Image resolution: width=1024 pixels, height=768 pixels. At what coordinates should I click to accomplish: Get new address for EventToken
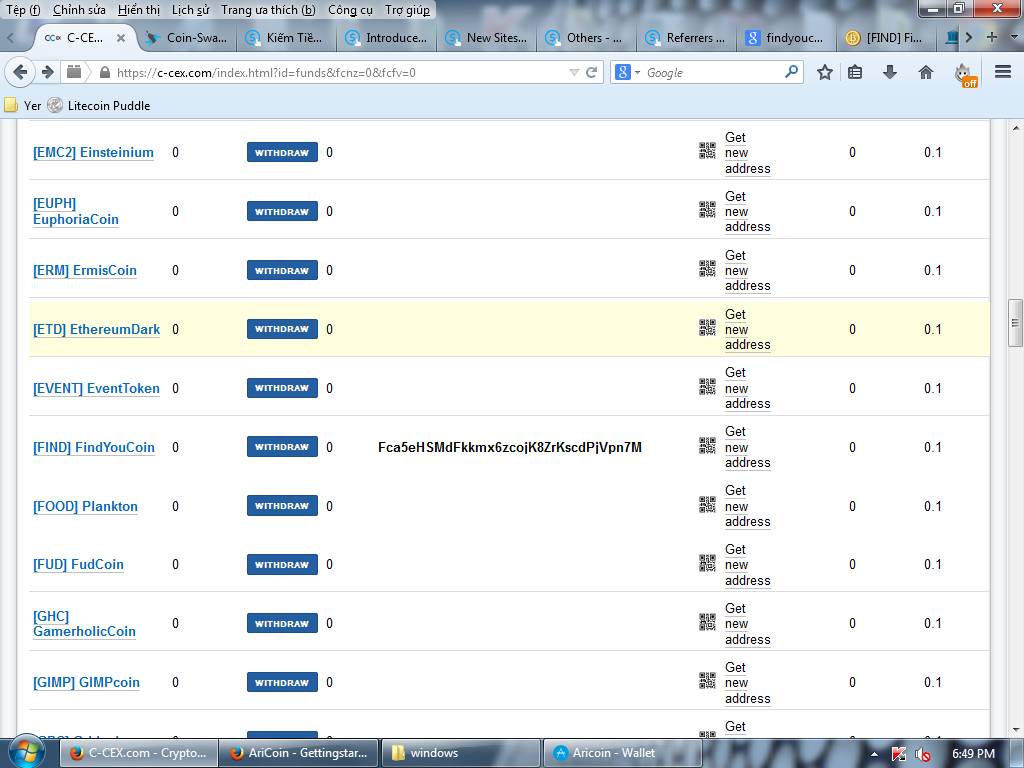[x=747, y=388]
